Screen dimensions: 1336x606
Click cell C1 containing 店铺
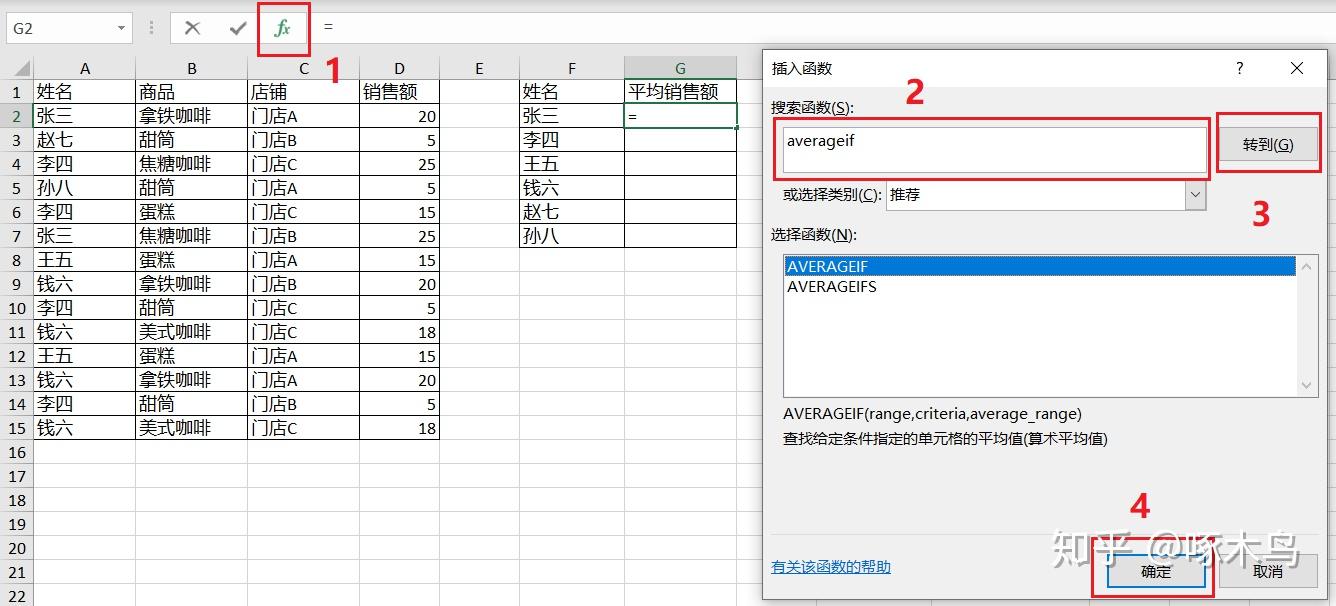coord(304,92)
